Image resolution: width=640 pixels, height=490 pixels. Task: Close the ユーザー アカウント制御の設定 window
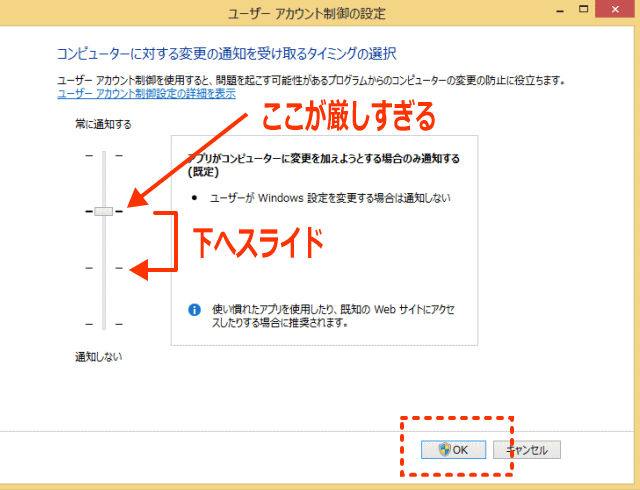[615, 9]
